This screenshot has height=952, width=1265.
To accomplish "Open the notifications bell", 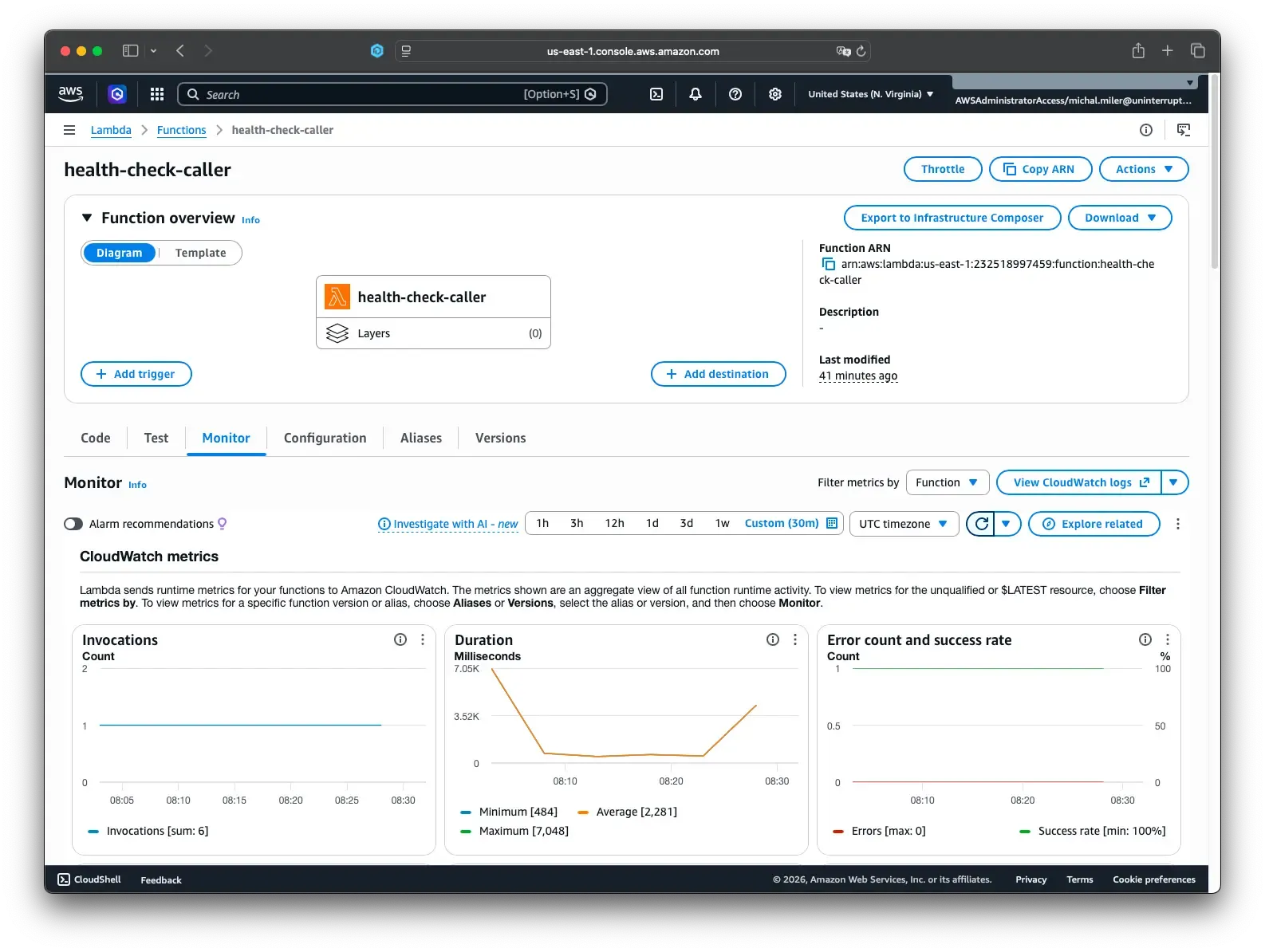I will 696,94.
